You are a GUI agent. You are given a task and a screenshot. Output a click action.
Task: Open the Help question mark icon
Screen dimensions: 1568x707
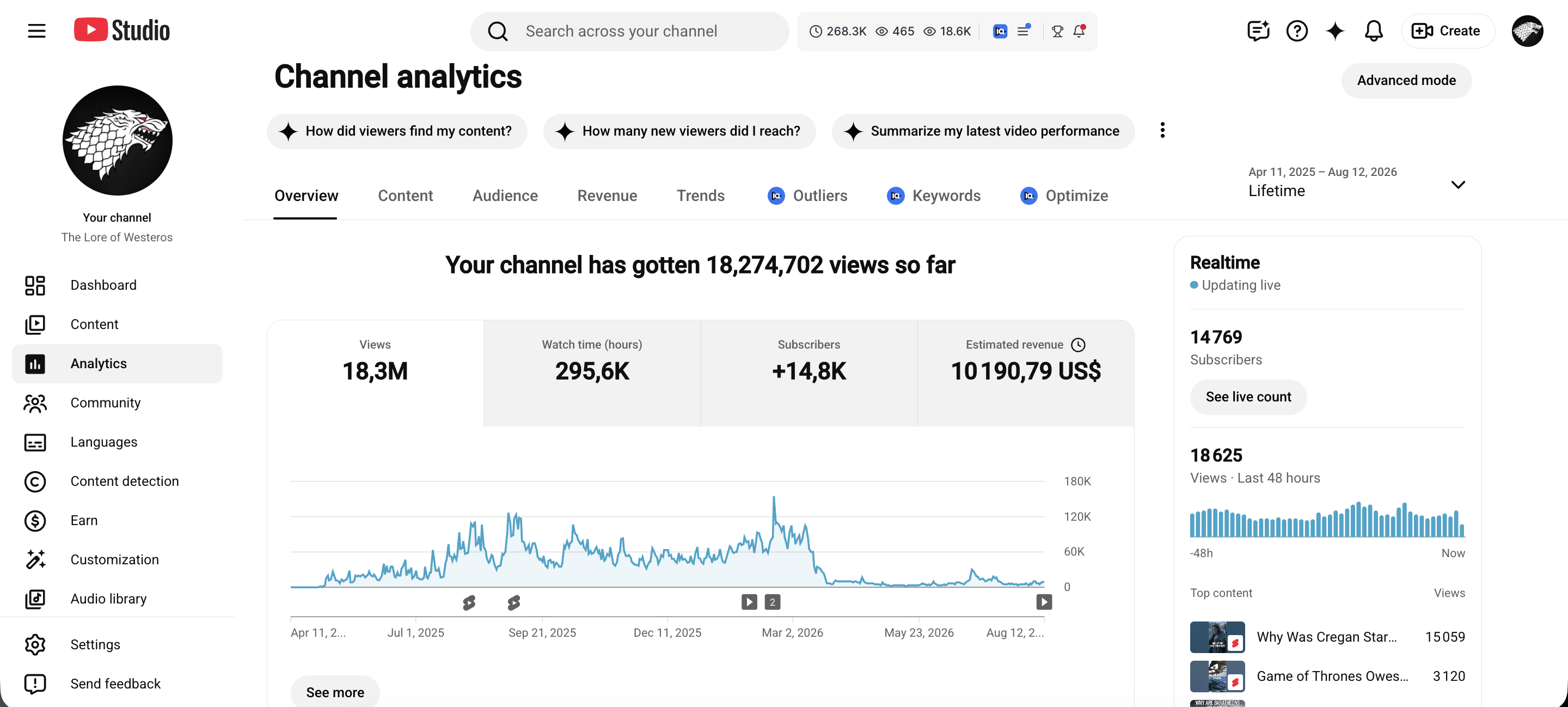[x=1296, y=31]
